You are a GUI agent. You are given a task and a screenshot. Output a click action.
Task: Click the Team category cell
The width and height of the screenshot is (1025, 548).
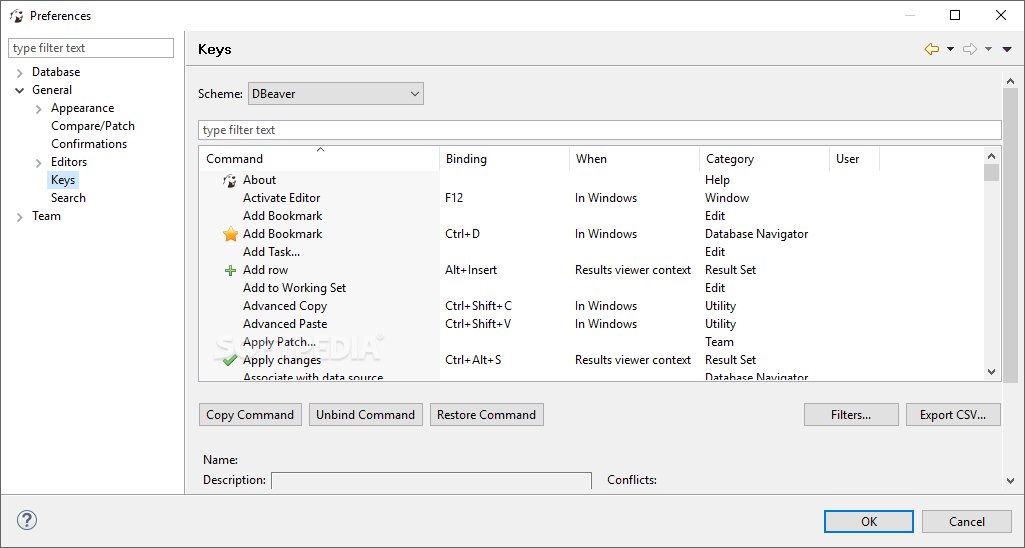coord(719,341)
